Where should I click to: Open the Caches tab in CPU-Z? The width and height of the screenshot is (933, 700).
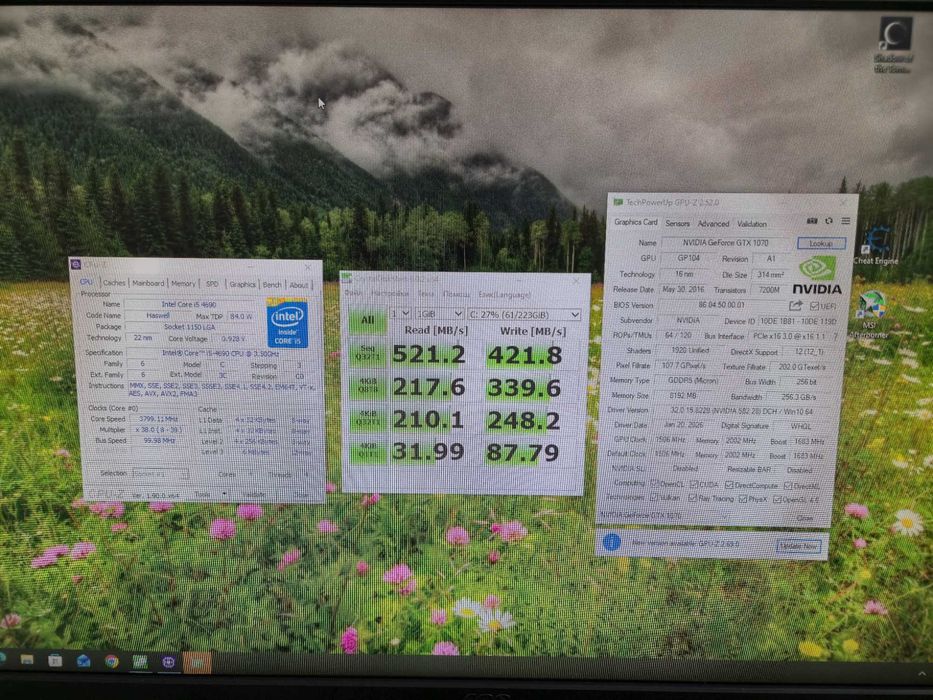coord(114,283)
